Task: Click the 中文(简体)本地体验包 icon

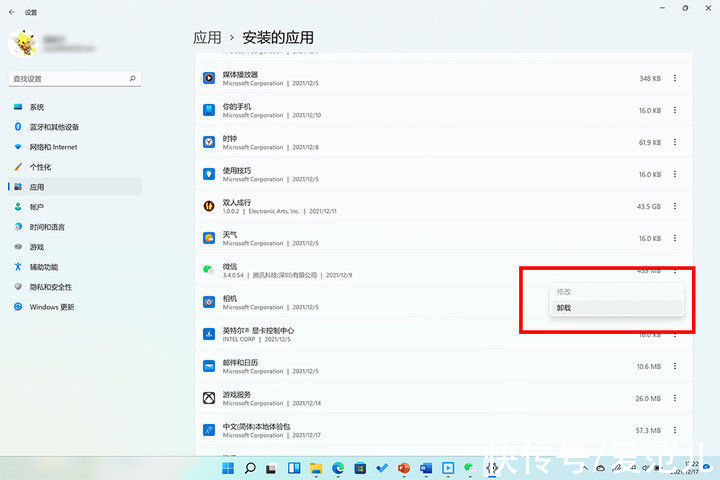Action: tap(209, 430)
